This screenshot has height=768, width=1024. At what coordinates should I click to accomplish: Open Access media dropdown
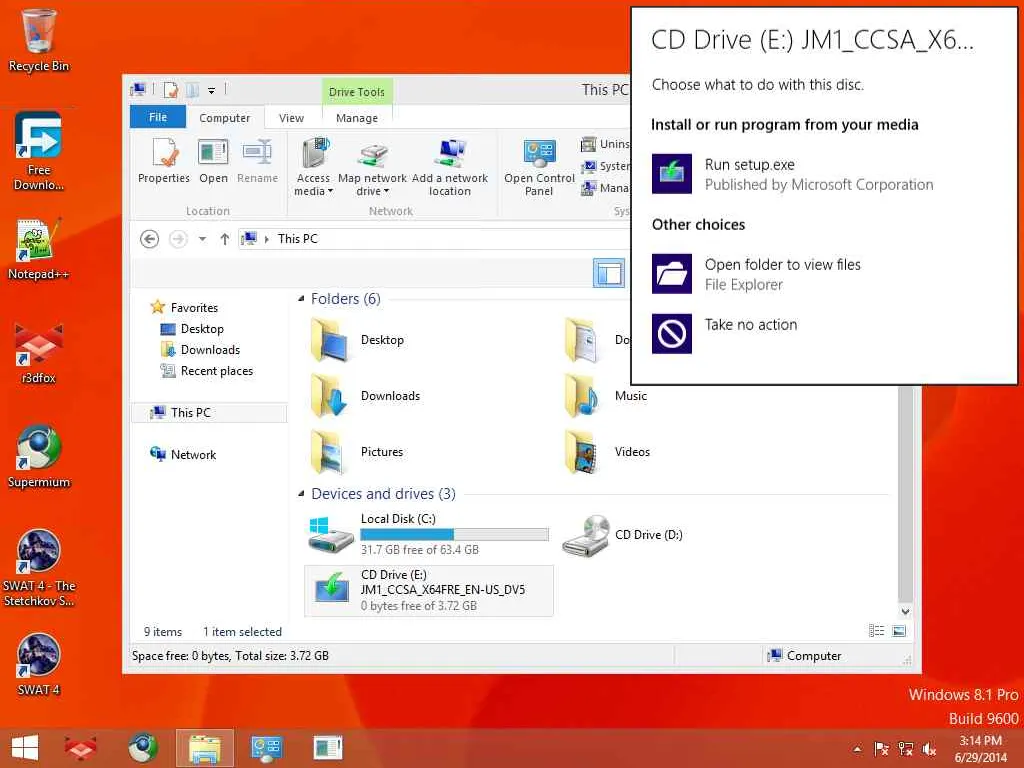(x=313, y=167)
